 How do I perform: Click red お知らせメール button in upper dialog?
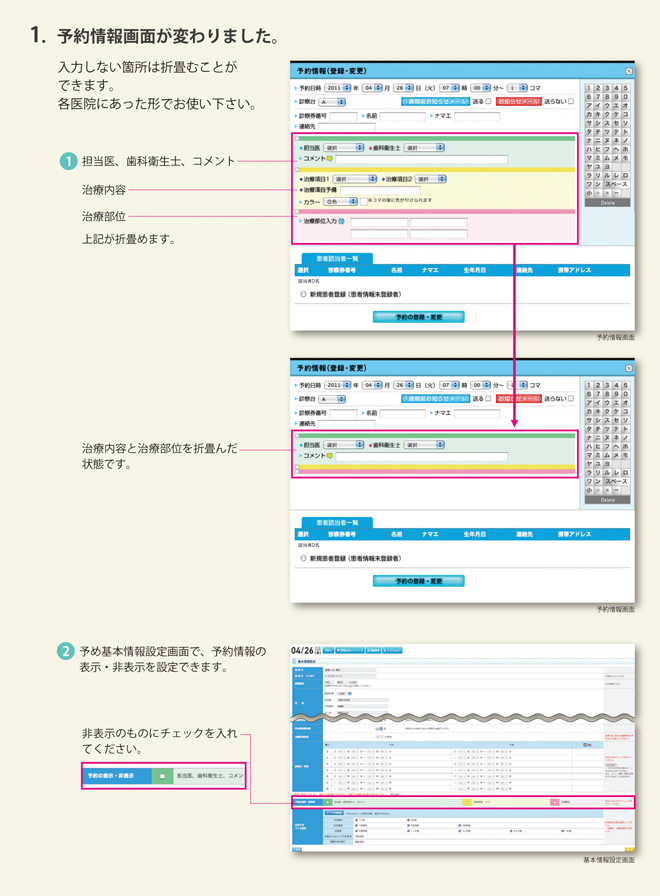tap(518, 102)
